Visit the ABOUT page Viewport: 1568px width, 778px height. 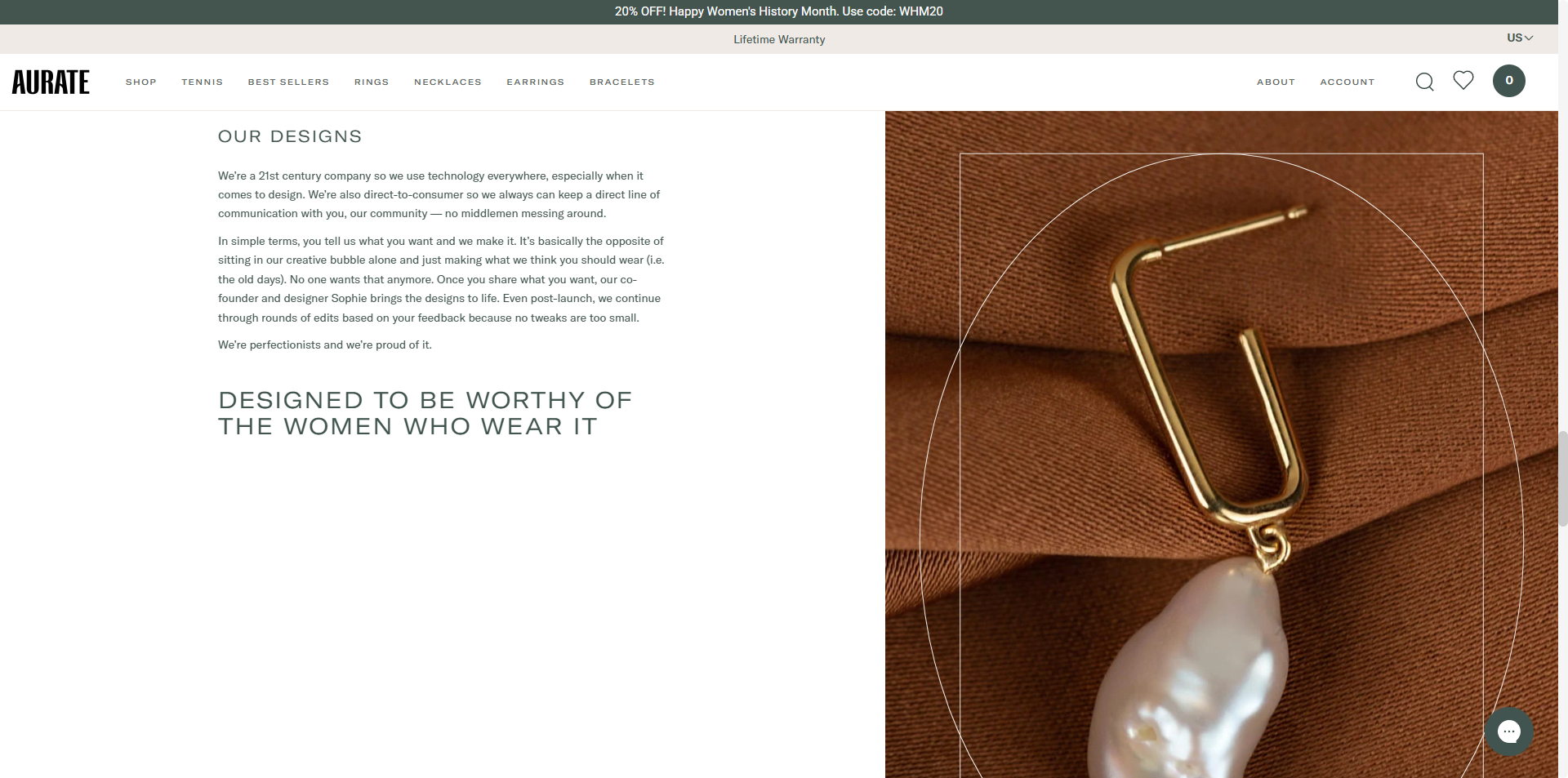pos(1276,82)
